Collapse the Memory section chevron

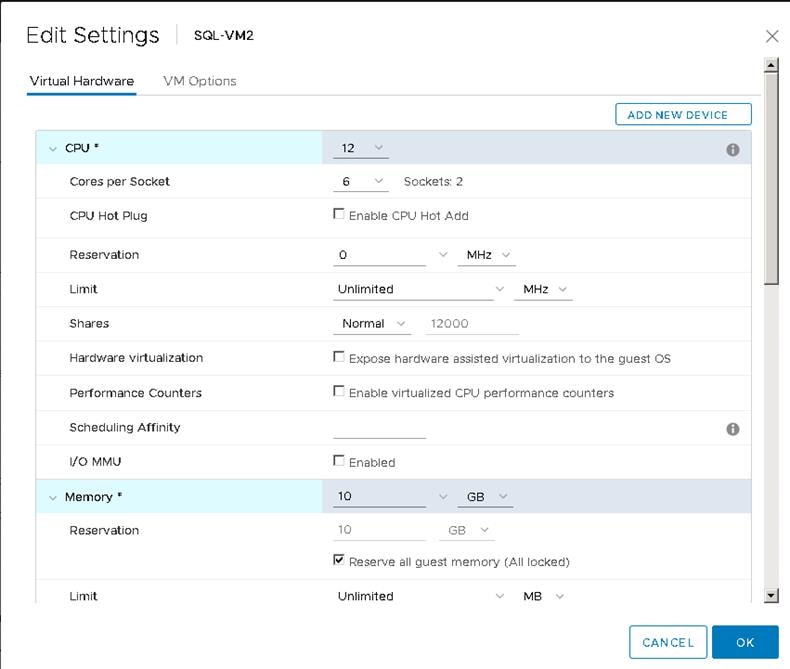pyautogui.click(x=53, y=497)
